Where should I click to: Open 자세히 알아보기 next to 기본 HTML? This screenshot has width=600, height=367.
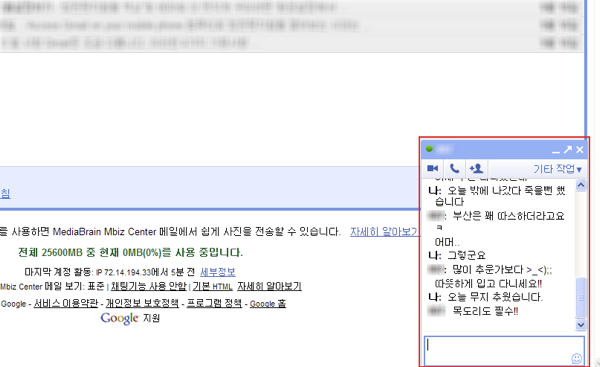click(x=269, y=286)
